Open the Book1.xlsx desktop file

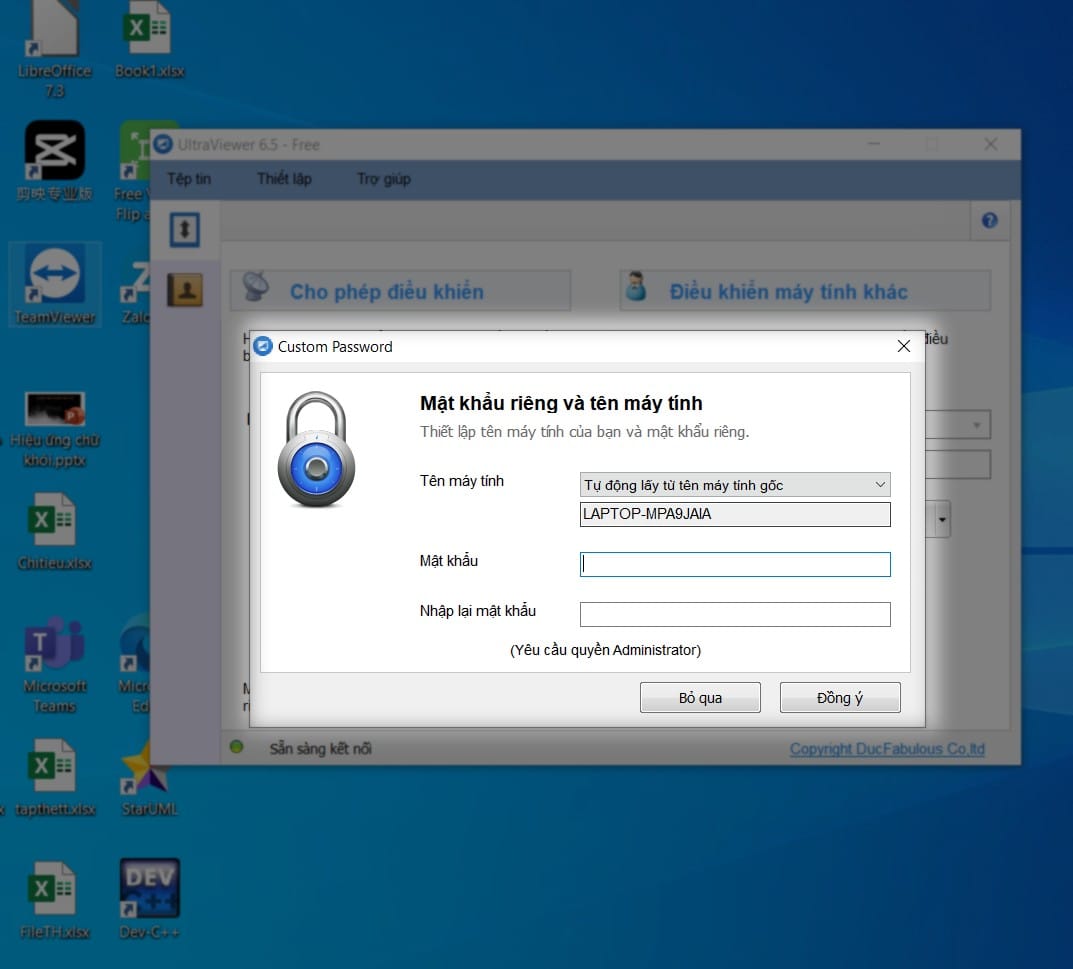tap(149, 40)
